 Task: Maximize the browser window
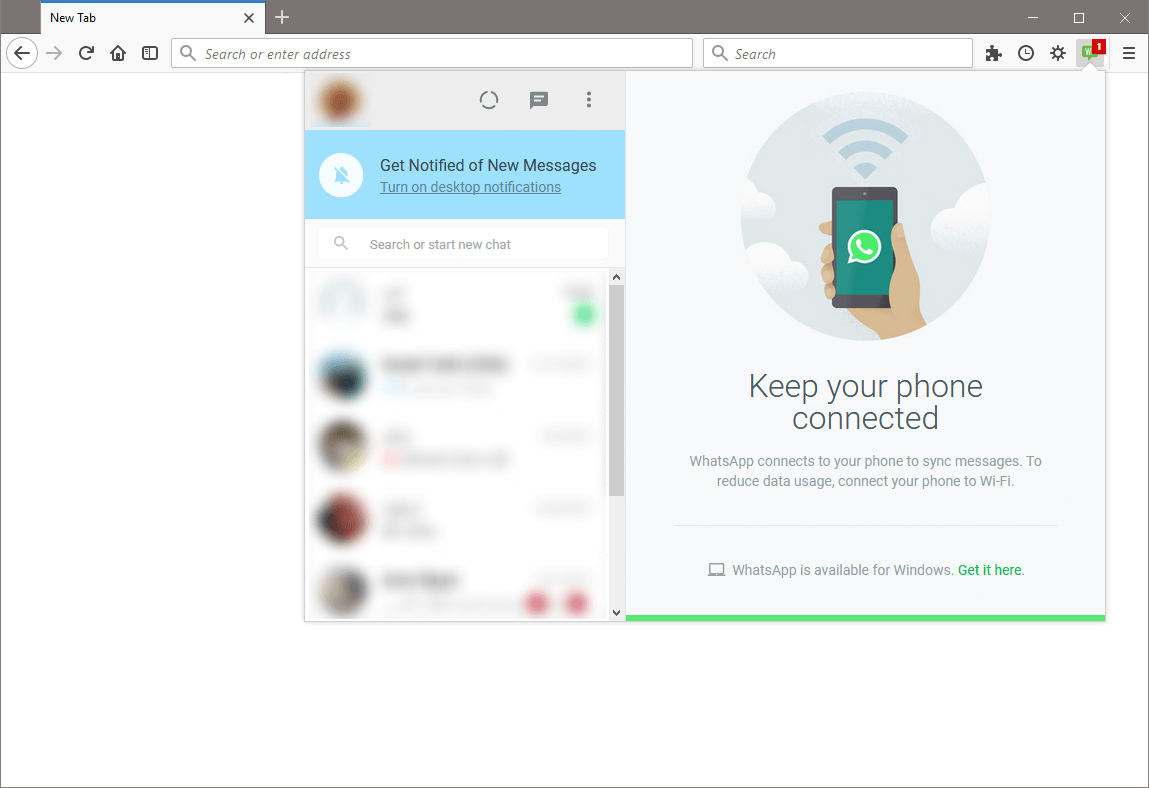pos(1079,18)
